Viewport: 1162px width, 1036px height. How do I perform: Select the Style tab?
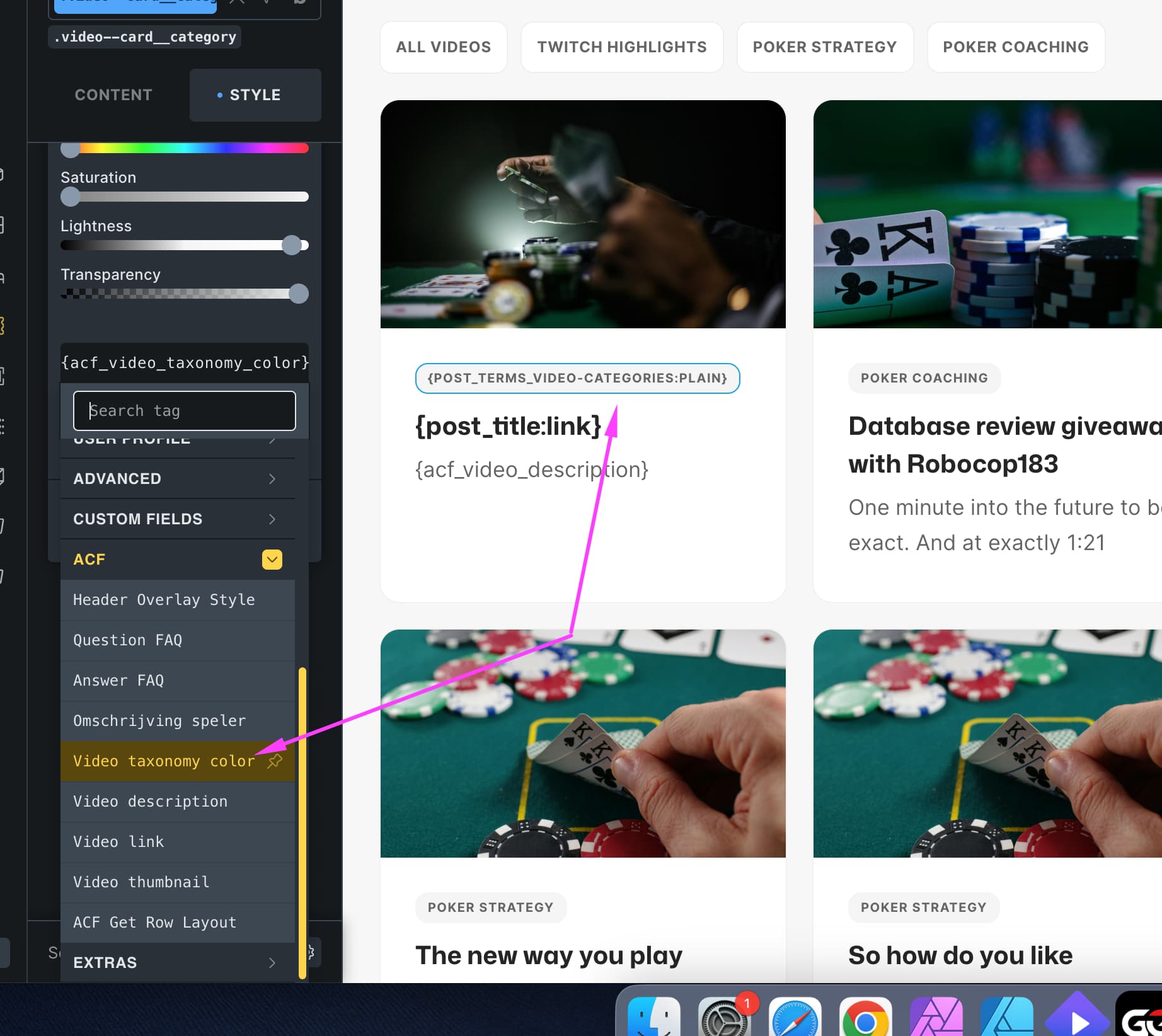tap(255, 95)
